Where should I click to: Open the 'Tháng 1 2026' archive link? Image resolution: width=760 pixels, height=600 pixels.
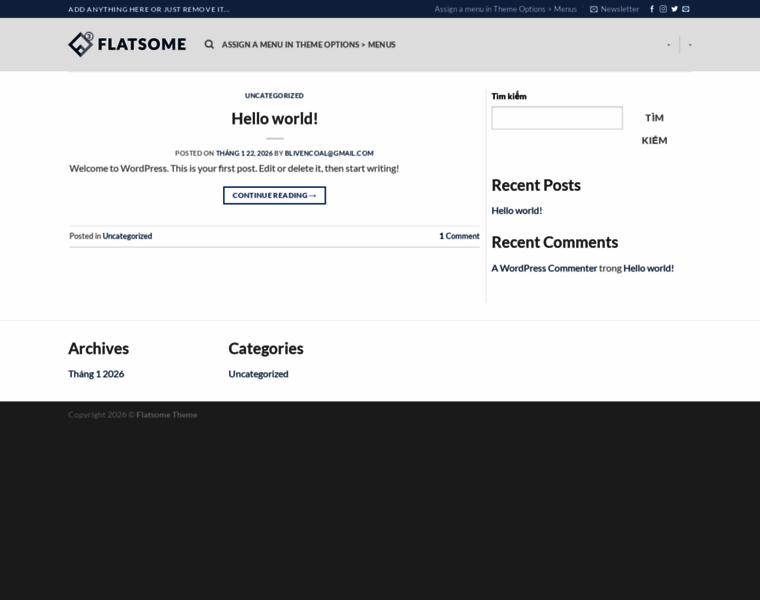pos(96,374)
